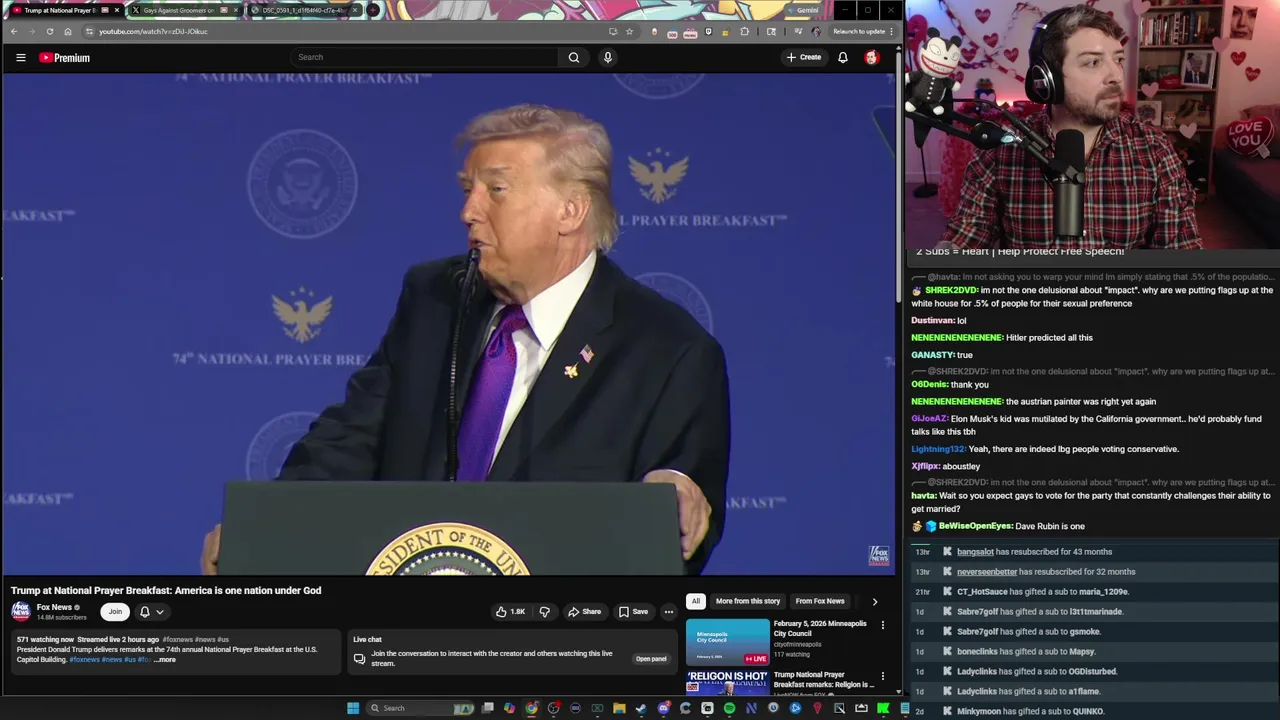Click chat user Lightning132
Screen dimensions: 1280x720
[938, 449]
